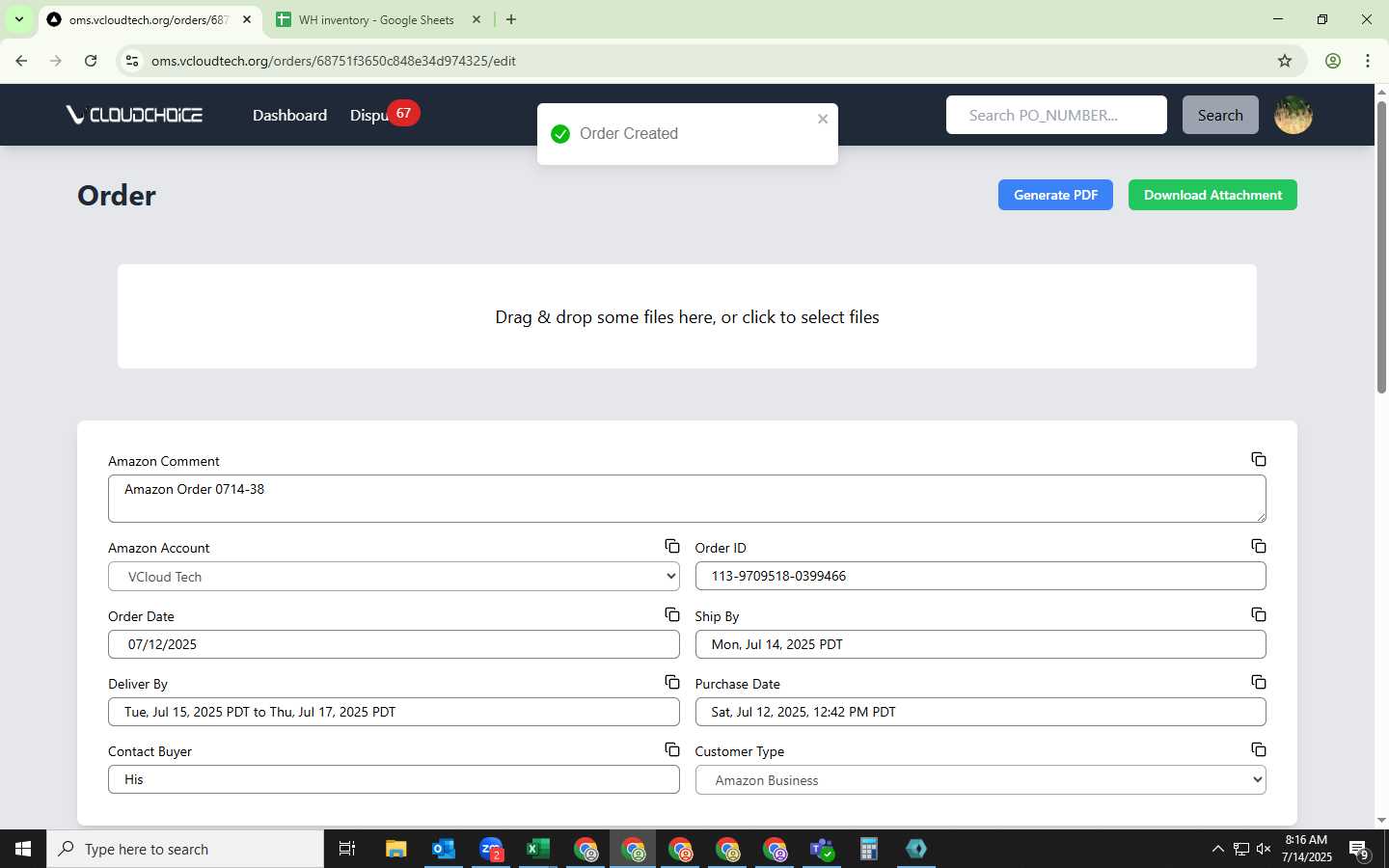The width and height of the screenshot is (1389, 868).
Task: Open Zoom from the taskbar
Action: pos(491,849)
